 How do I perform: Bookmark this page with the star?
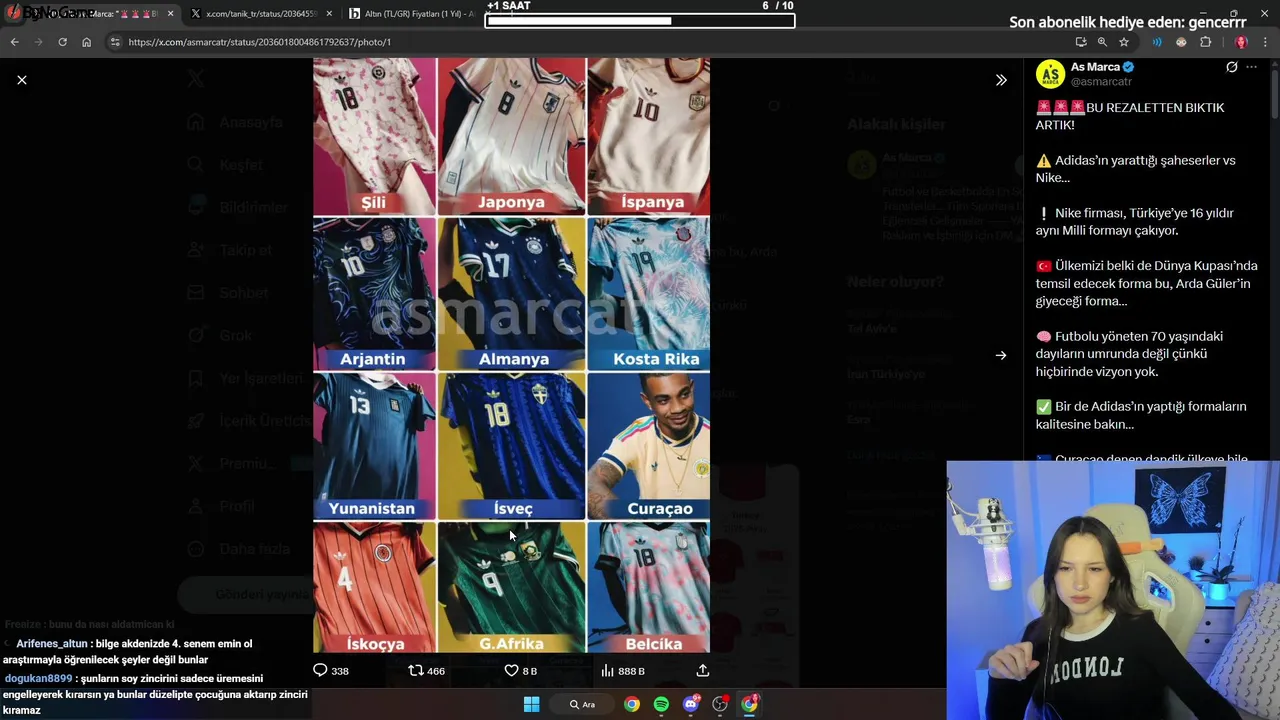1124,42
